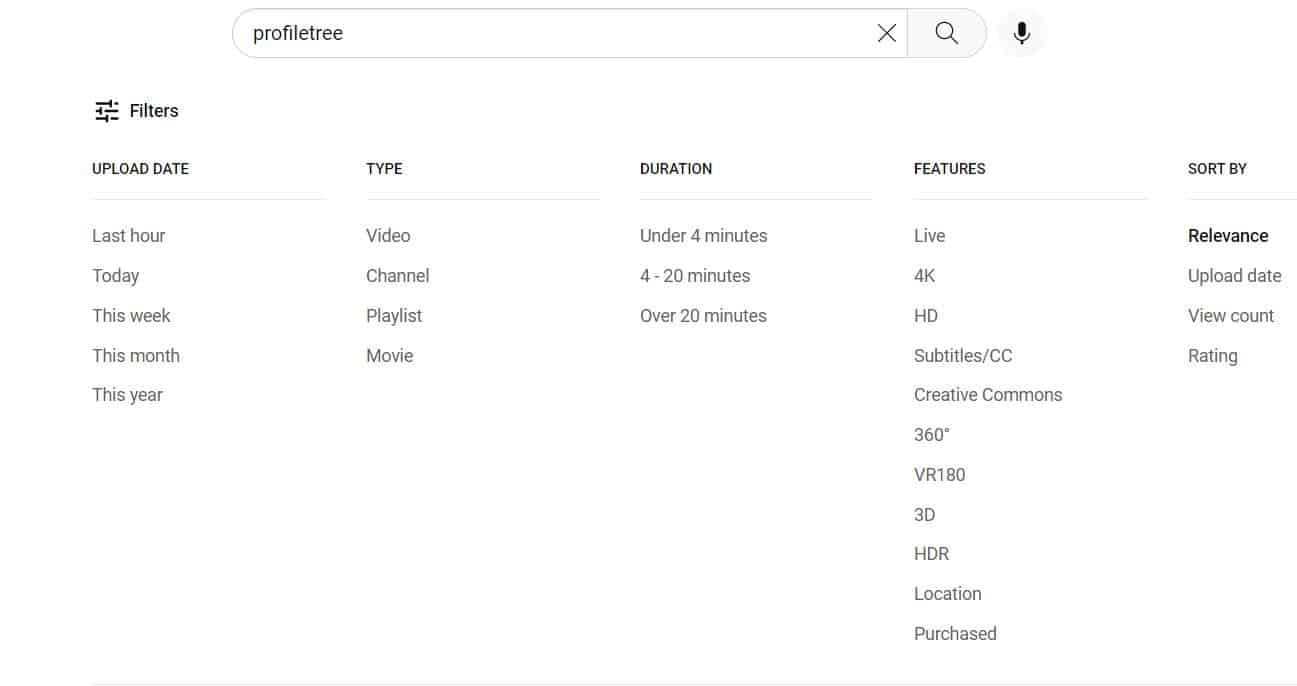Filter uploads by This year

[x=127, y=395]
